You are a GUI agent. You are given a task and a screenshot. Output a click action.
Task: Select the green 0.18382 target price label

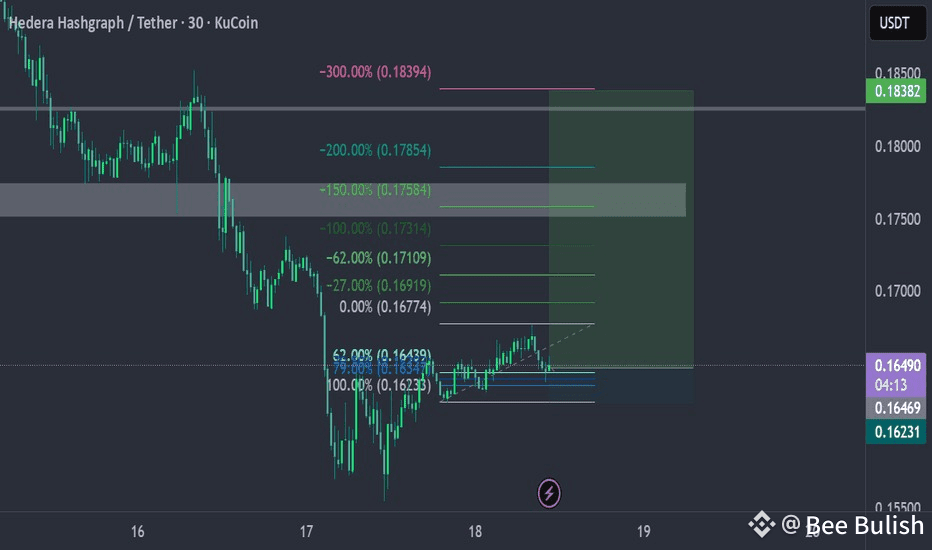896,91
